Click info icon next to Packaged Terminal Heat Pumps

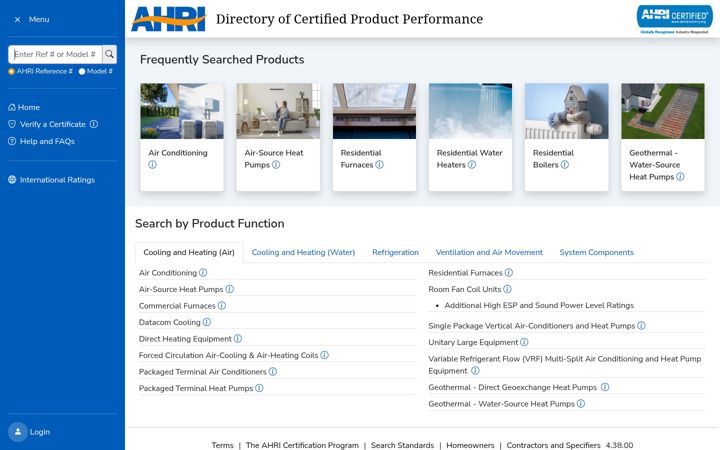tap(259, 388)
